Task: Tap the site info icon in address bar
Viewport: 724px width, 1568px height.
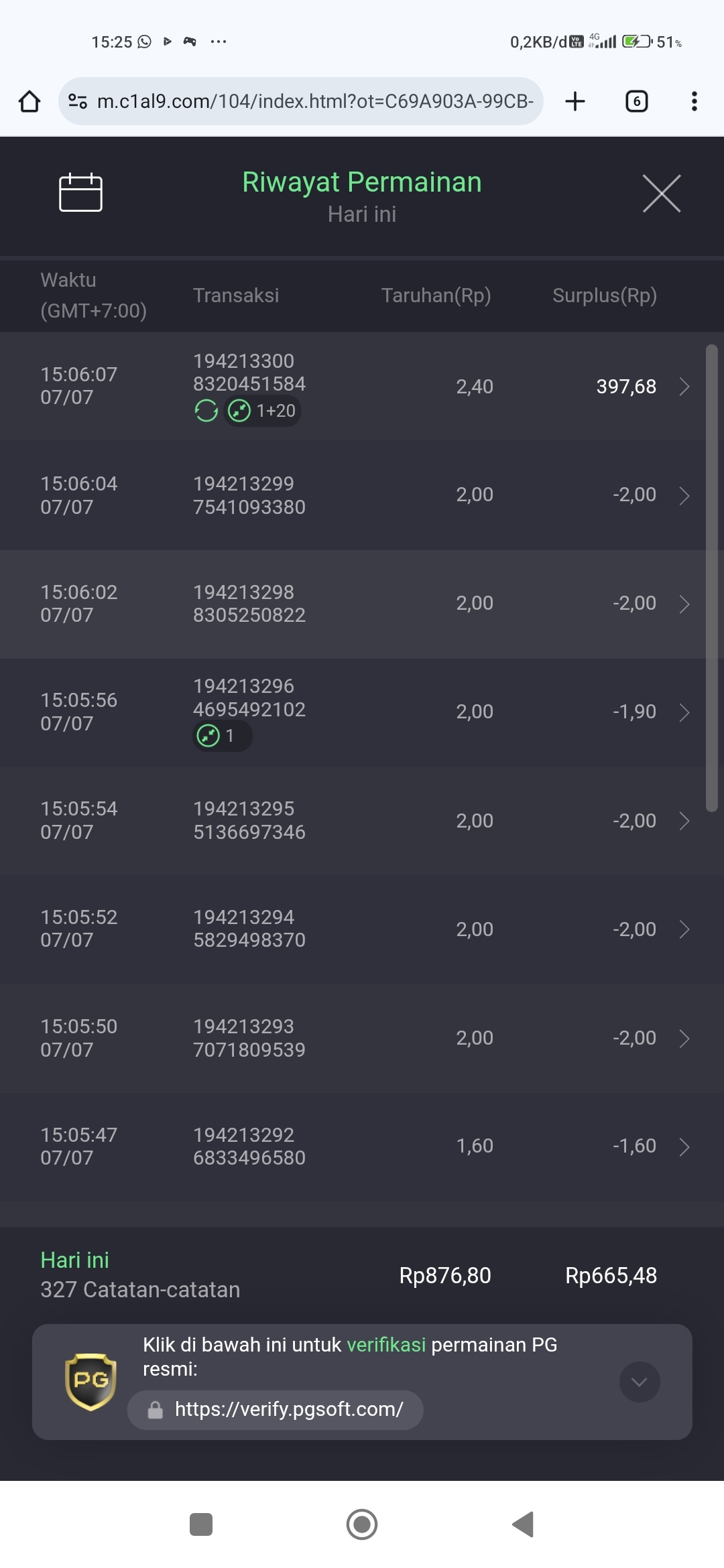Action: click(78, 101)
